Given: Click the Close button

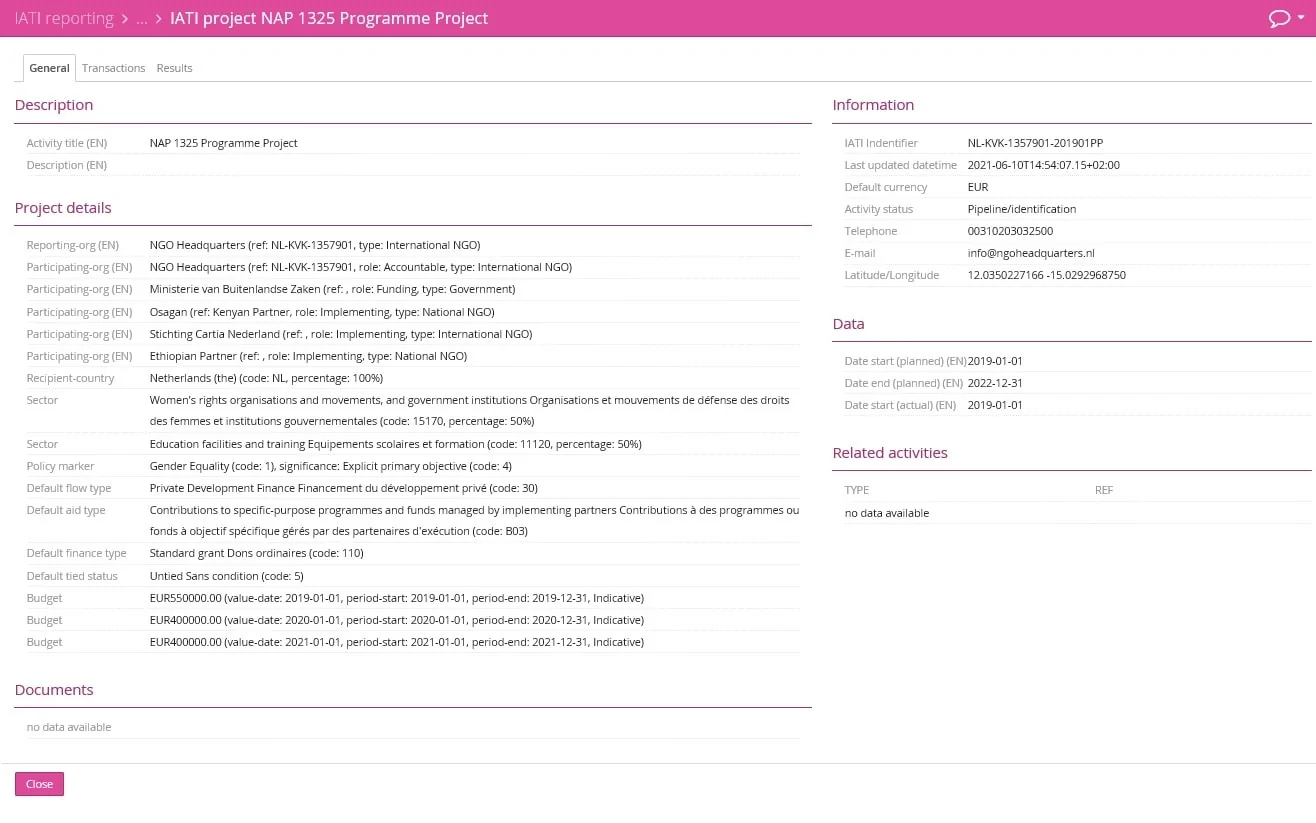Looking at the screenshot, I should [x=39, y=784].
